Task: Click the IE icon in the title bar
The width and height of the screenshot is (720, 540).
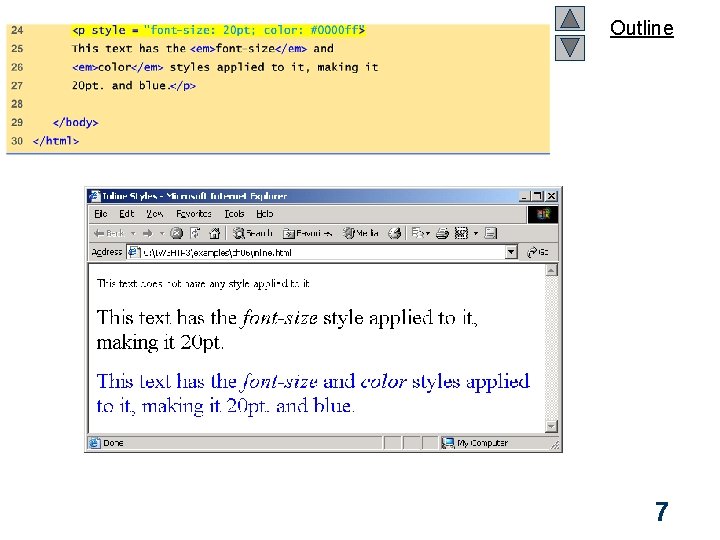Action: click(x=95, y=196)
